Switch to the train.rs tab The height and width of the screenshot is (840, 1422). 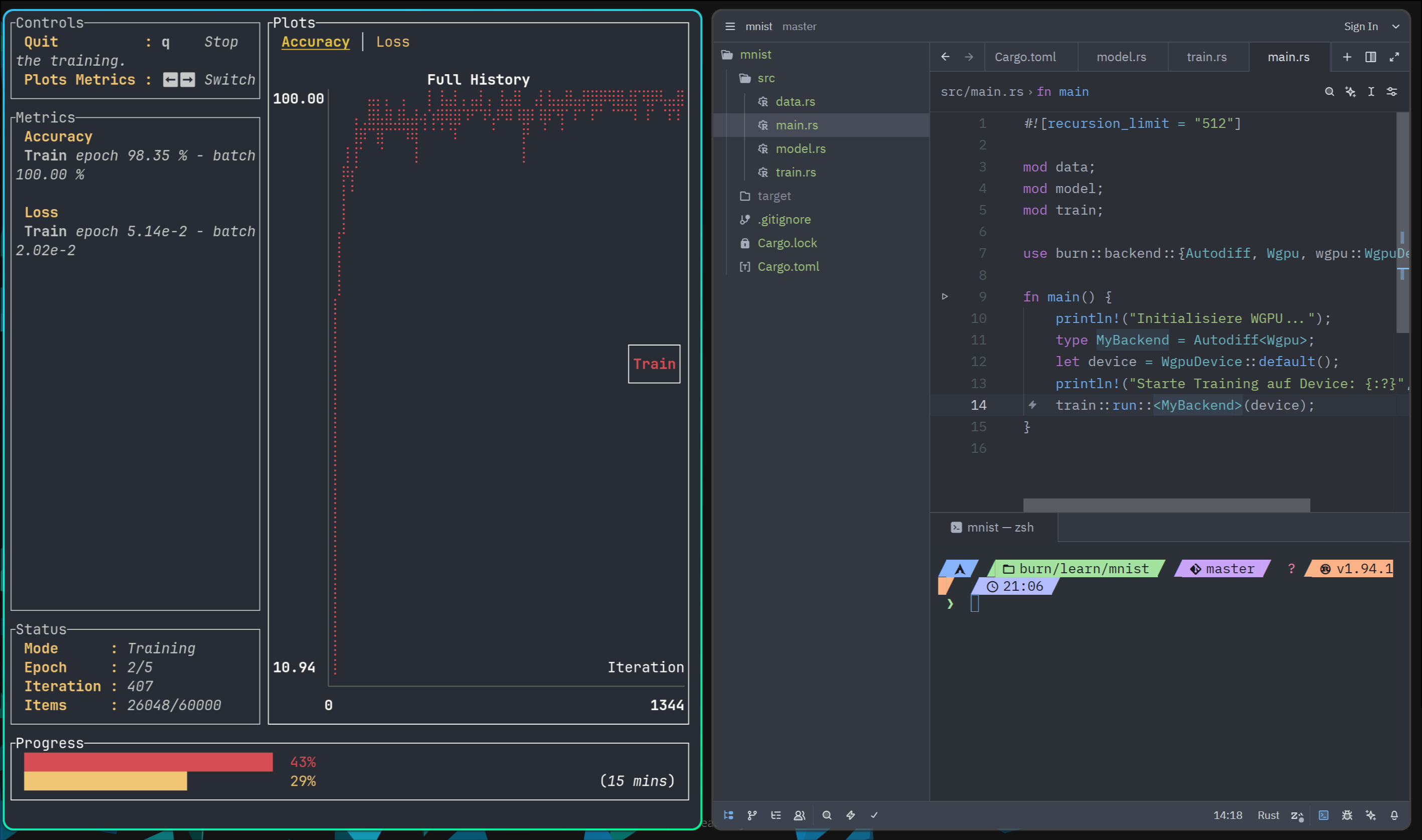tap(1206, 57)
